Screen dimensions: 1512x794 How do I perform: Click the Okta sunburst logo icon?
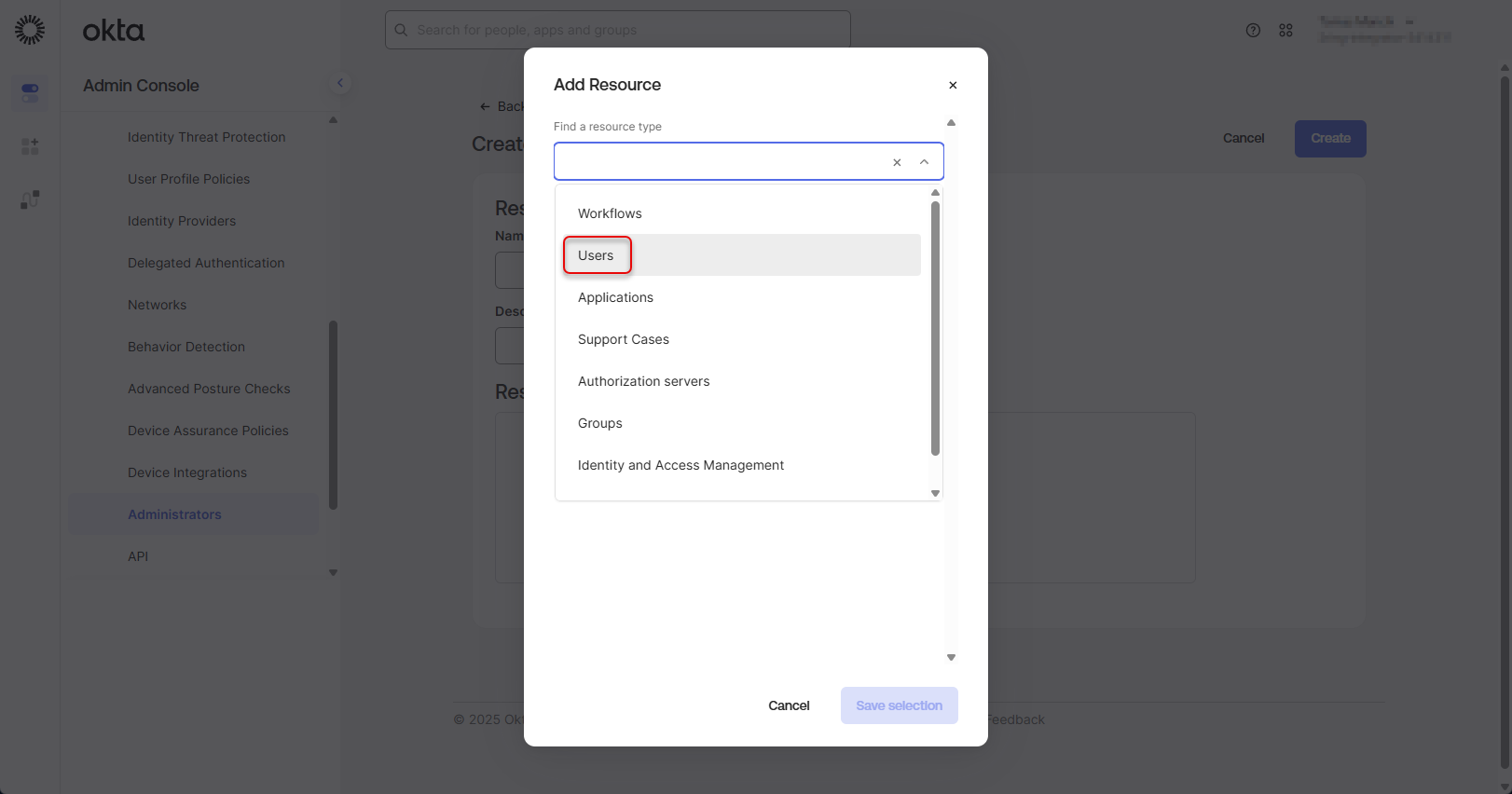tap(30, 30)
